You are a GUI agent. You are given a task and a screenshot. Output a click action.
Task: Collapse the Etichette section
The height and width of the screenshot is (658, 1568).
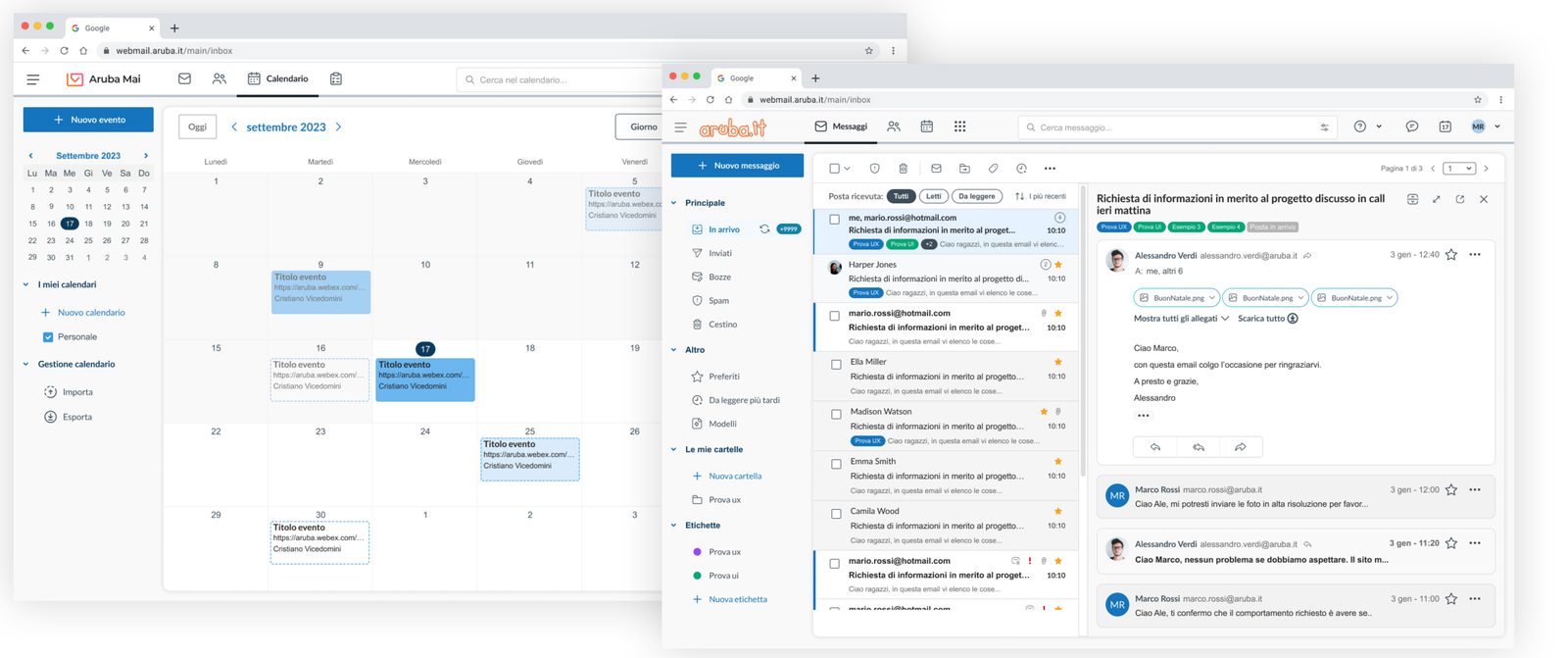coord(674,526)
